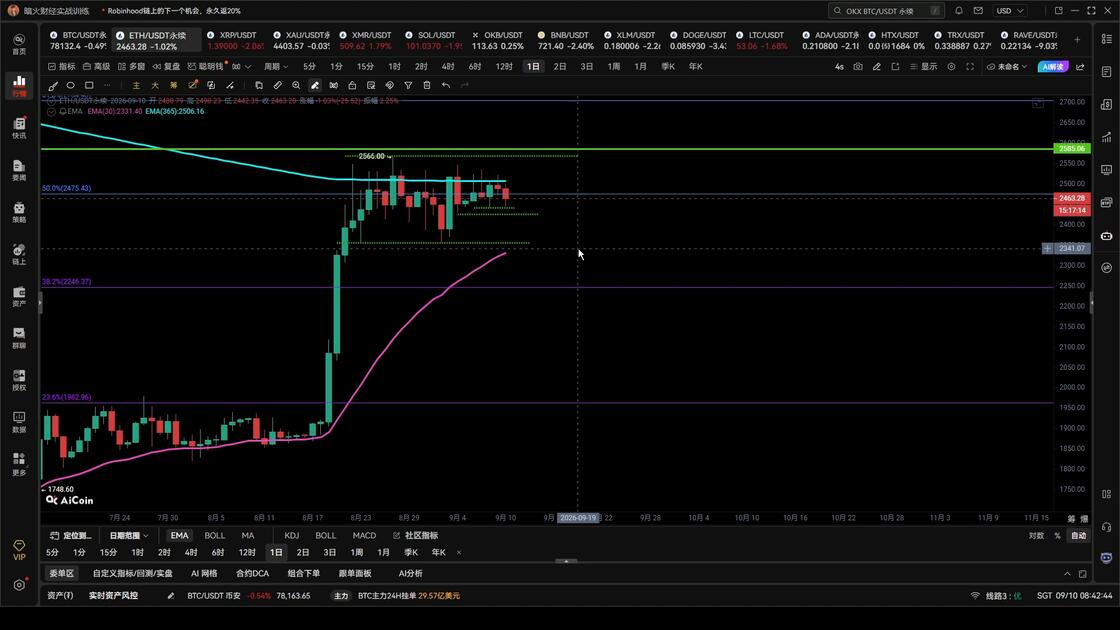Click the red 2463.28 current price label

pos(1071,198)
